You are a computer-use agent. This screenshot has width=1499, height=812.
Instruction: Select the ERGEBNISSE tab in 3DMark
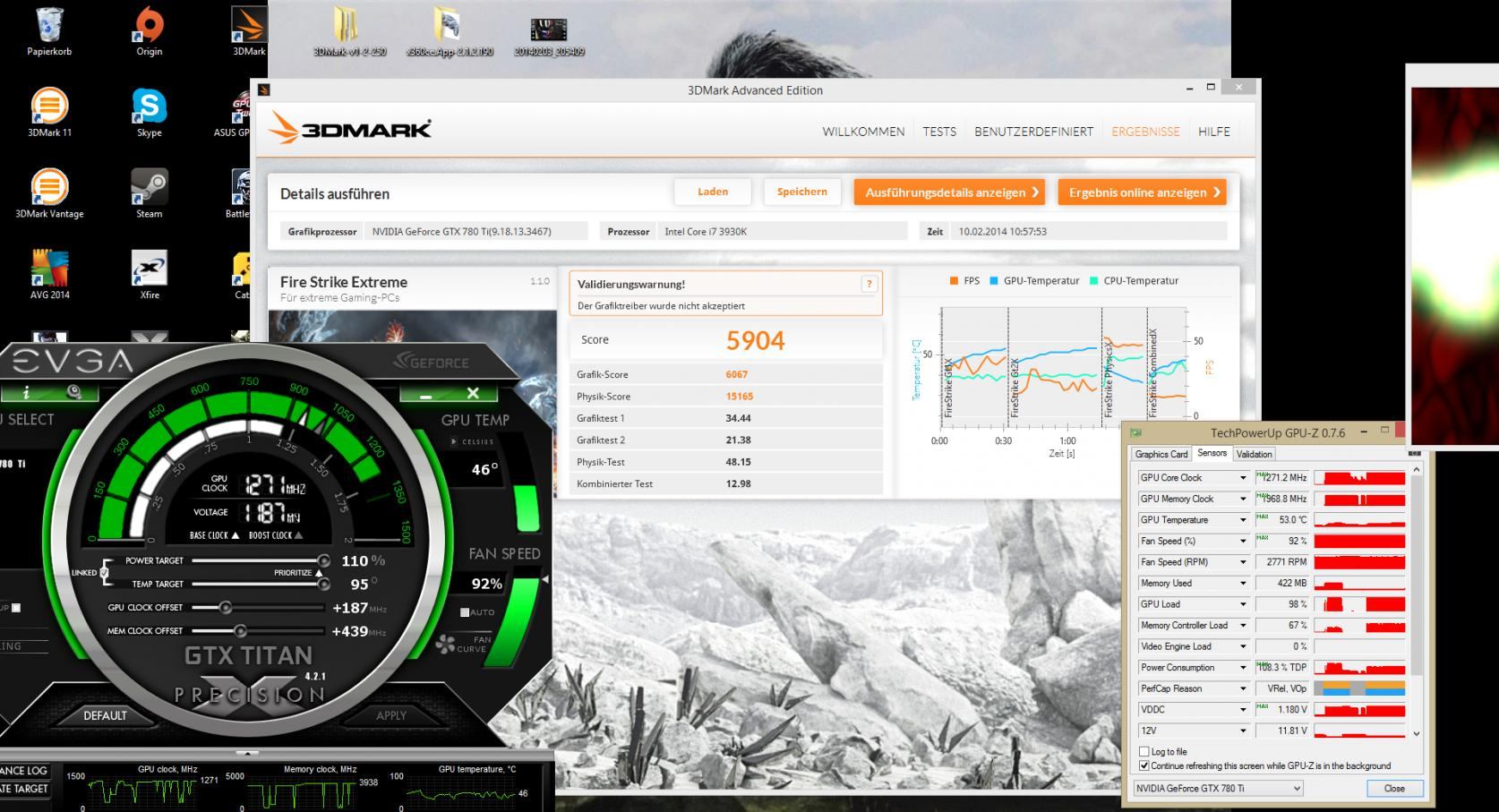(1145, 132)
